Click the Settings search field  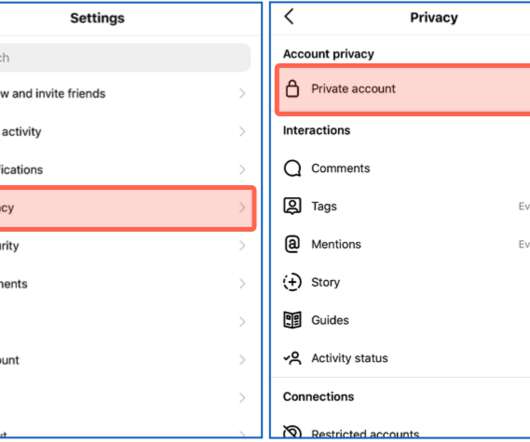[x=125, y=57]
